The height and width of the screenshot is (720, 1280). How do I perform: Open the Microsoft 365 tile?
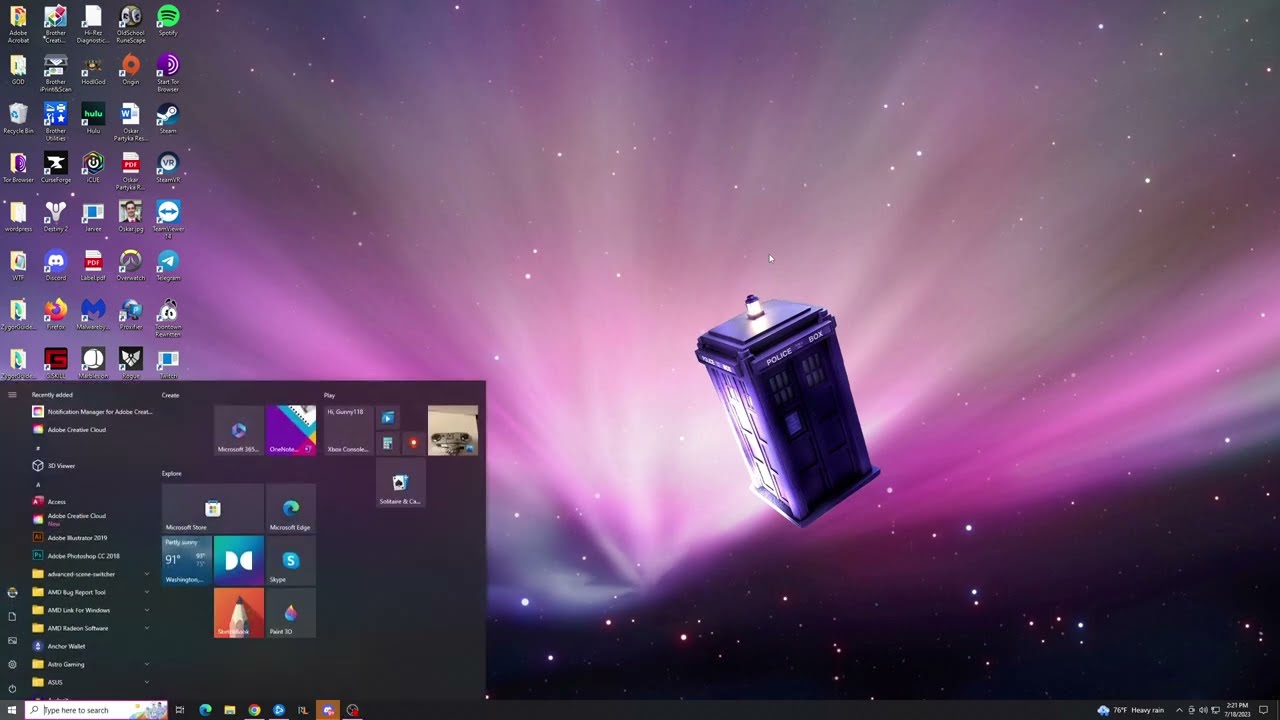(238, 430)
